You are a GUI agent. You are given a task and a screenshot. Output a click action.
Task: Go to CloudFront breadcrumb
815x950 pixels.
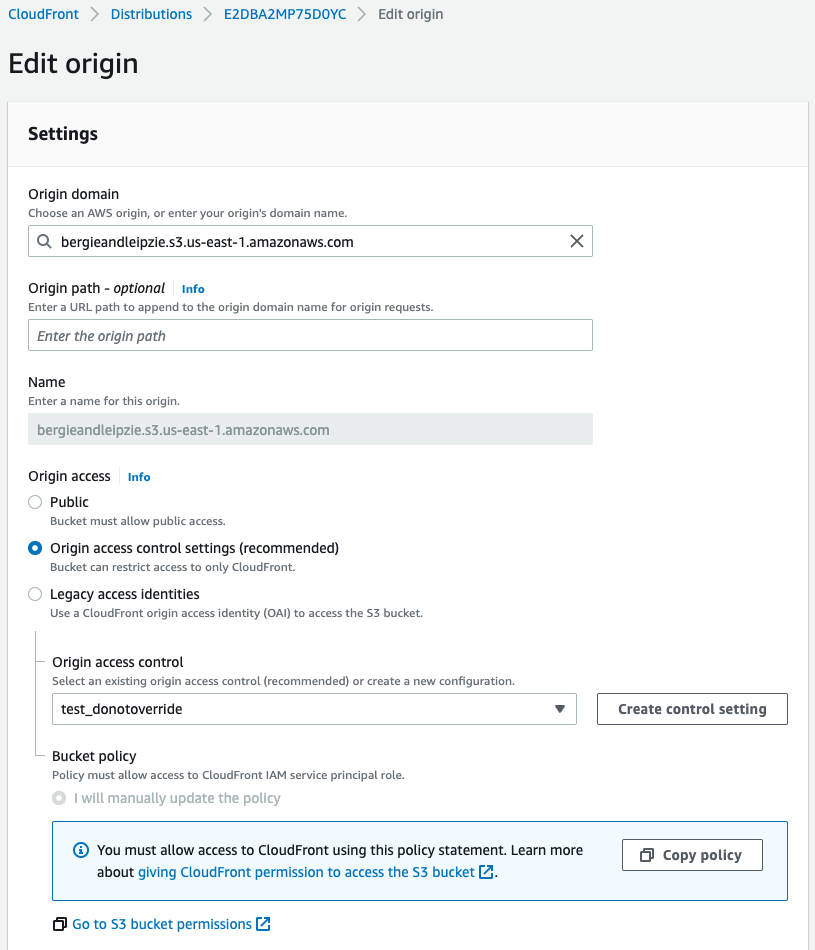[43, 15]
